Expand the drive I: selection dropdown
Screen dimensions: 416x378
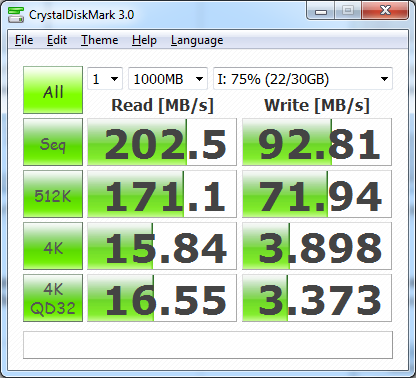[x=303, y=79]
